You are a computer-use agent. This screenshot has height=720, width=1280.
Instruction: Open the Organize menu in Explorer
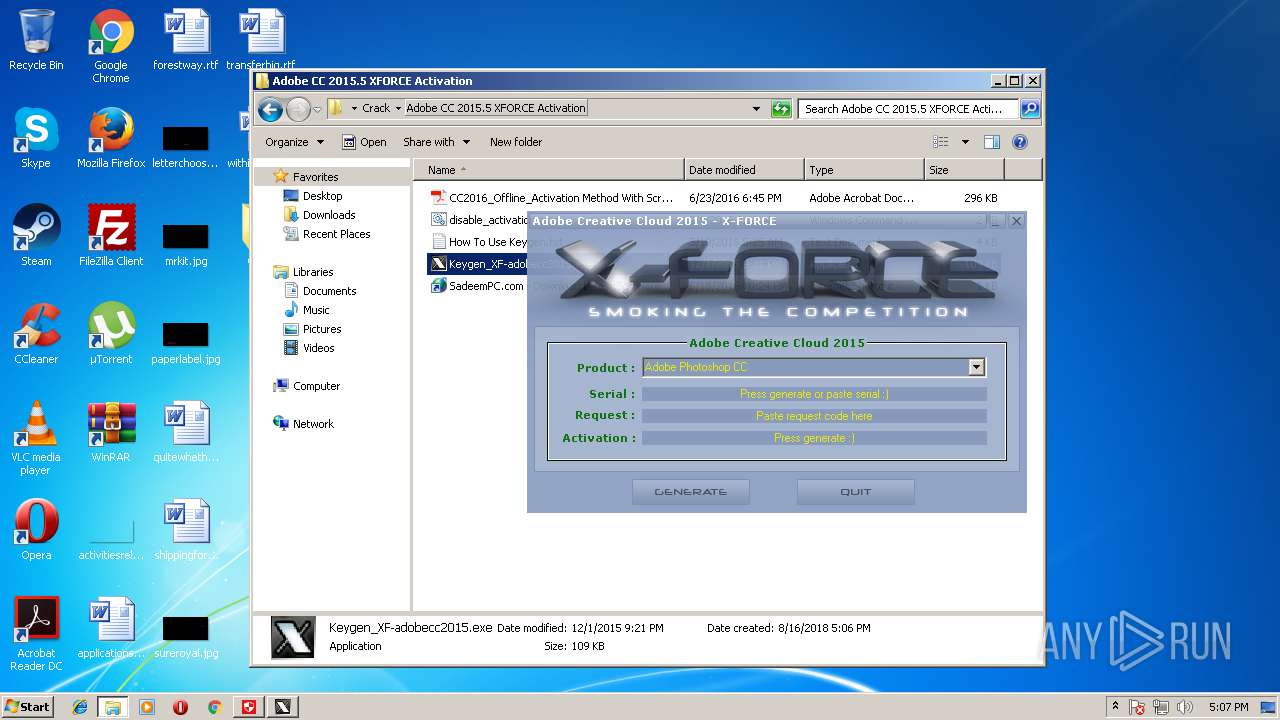pyautogui.click(x=294, y=142)
